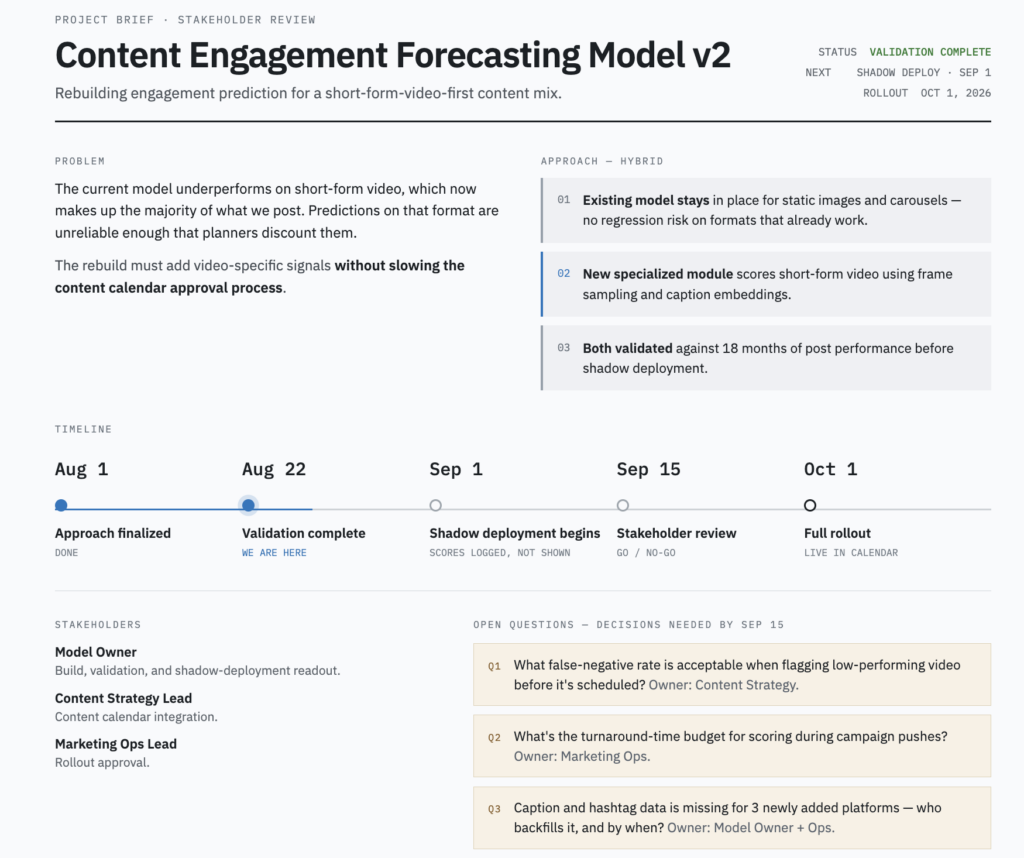Open the Q3 caption and hashtag backfill question
Viewport: 1024px width, 858px height.
[x=732, y=818]
